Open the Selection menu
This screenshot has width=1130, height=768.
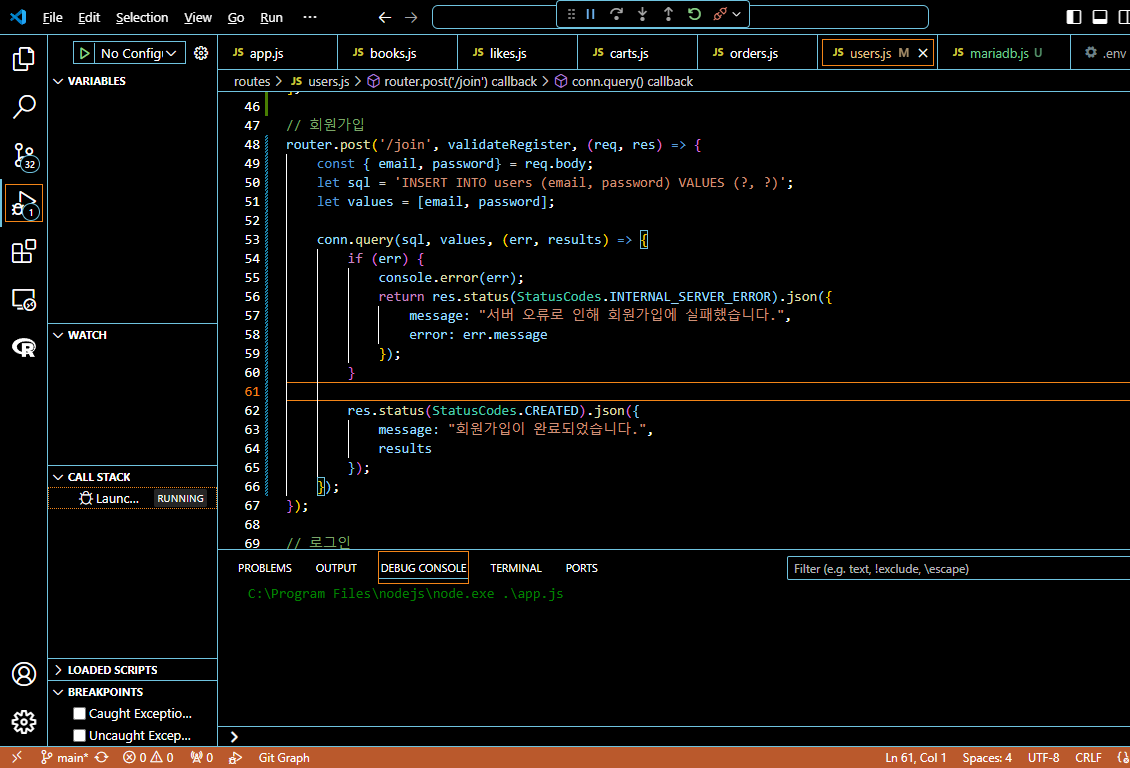(x=142, y=17)
